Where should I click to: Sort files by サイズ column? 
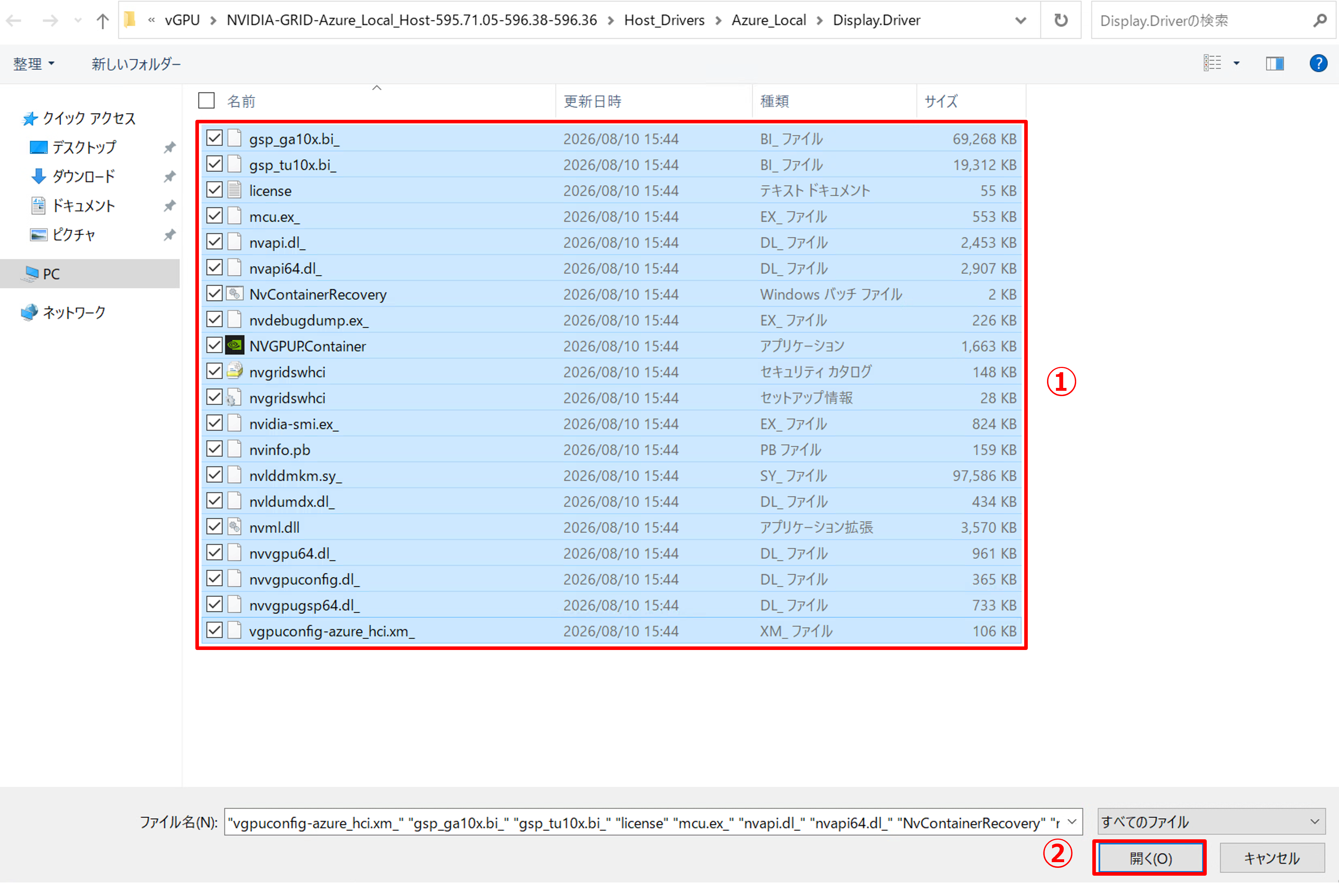coord(941,101)
